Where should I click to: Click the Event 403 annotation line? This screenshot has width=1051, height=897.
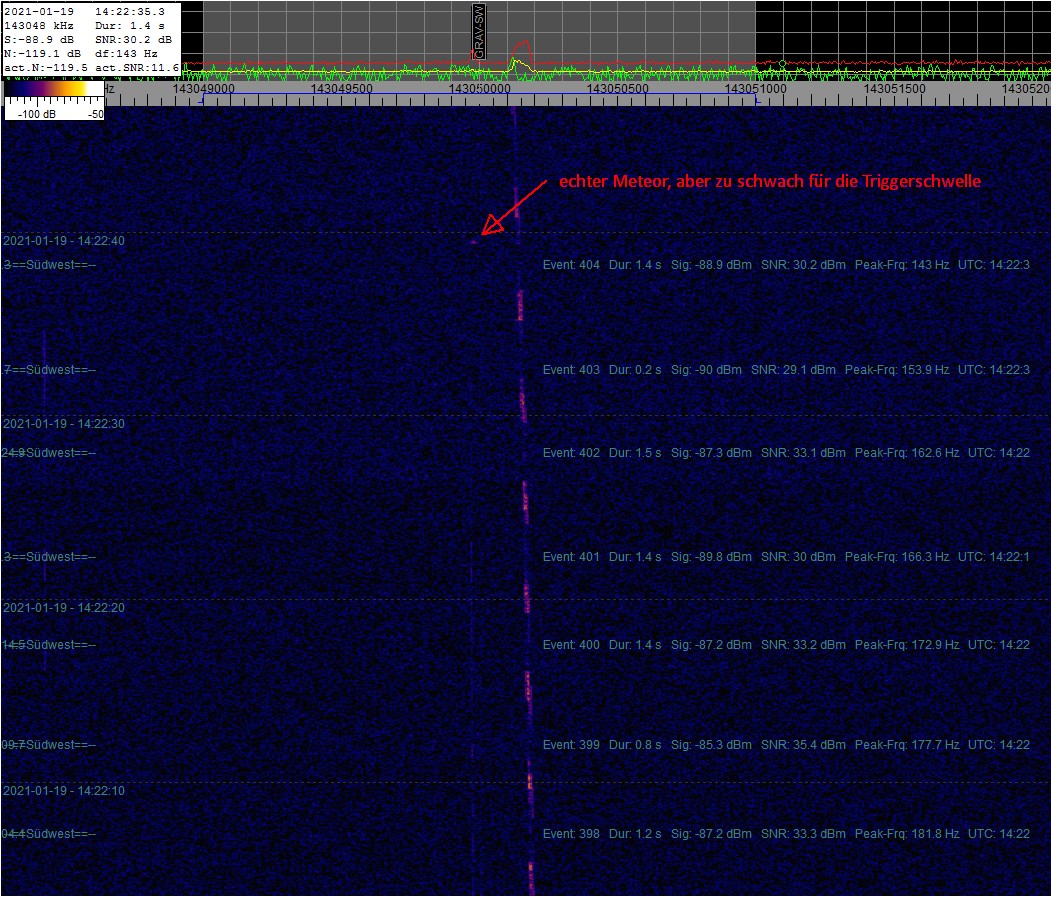click(786, 370)
